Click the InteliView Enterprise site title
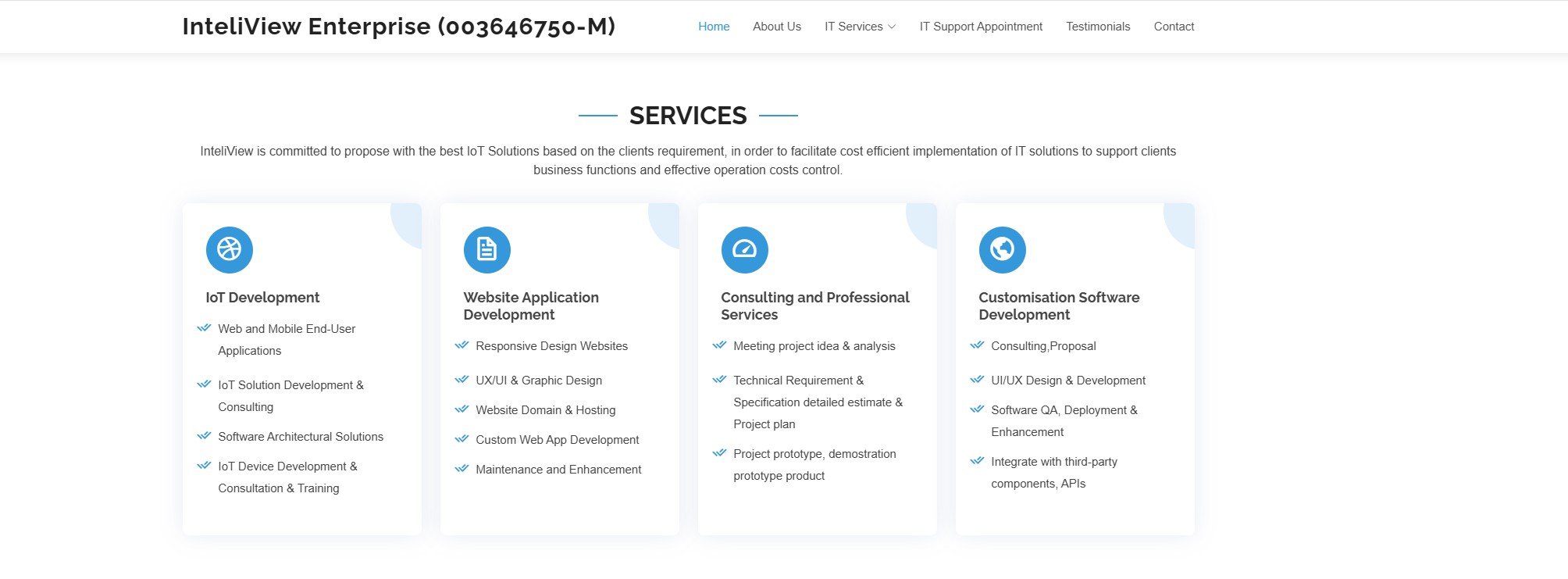1568x579 pixels. click(398, 27)
